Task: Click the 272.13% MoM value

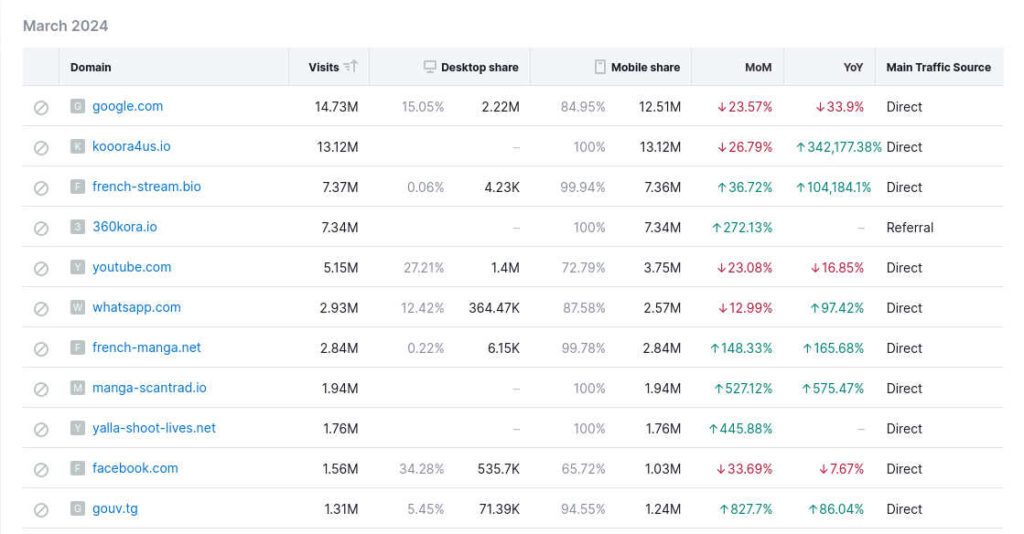Action: pos(742,228)
